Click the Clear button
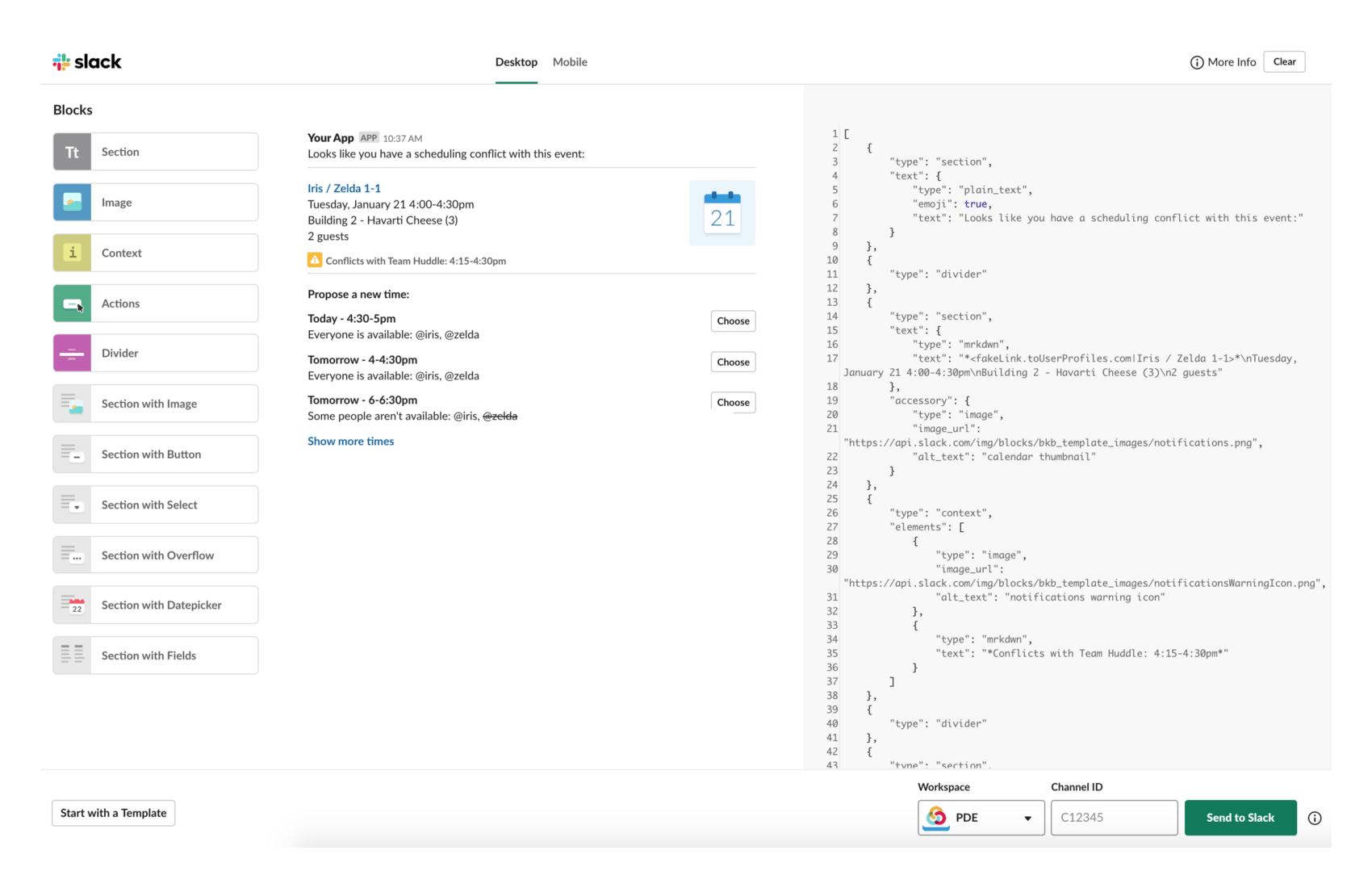Screen dimensions: 1372x888 [1284, 62]
